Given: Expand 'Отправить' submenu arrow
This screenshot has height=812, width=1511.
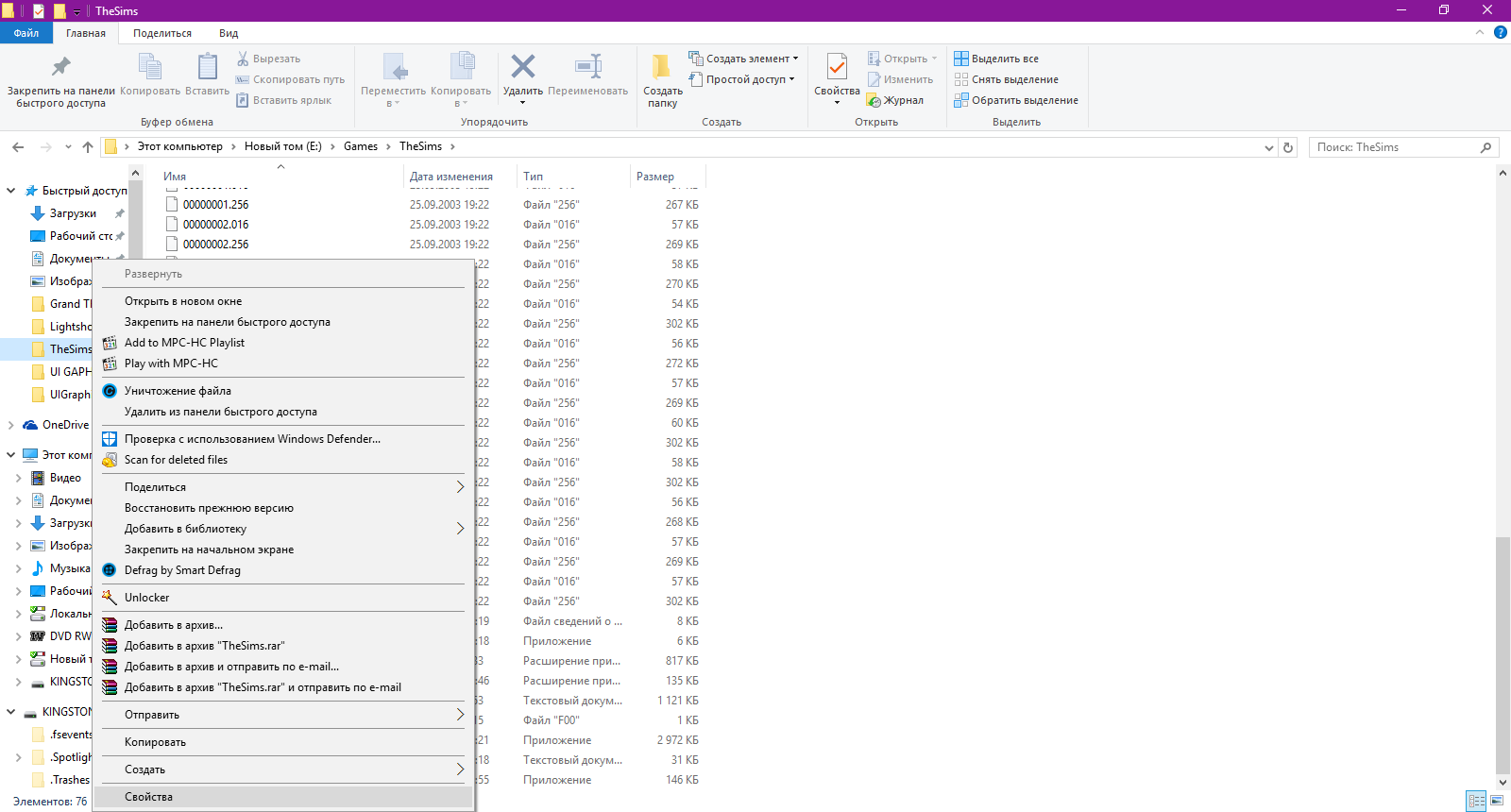Looking at the screenshot, I should pyautogui.click(x=460, y=715).
